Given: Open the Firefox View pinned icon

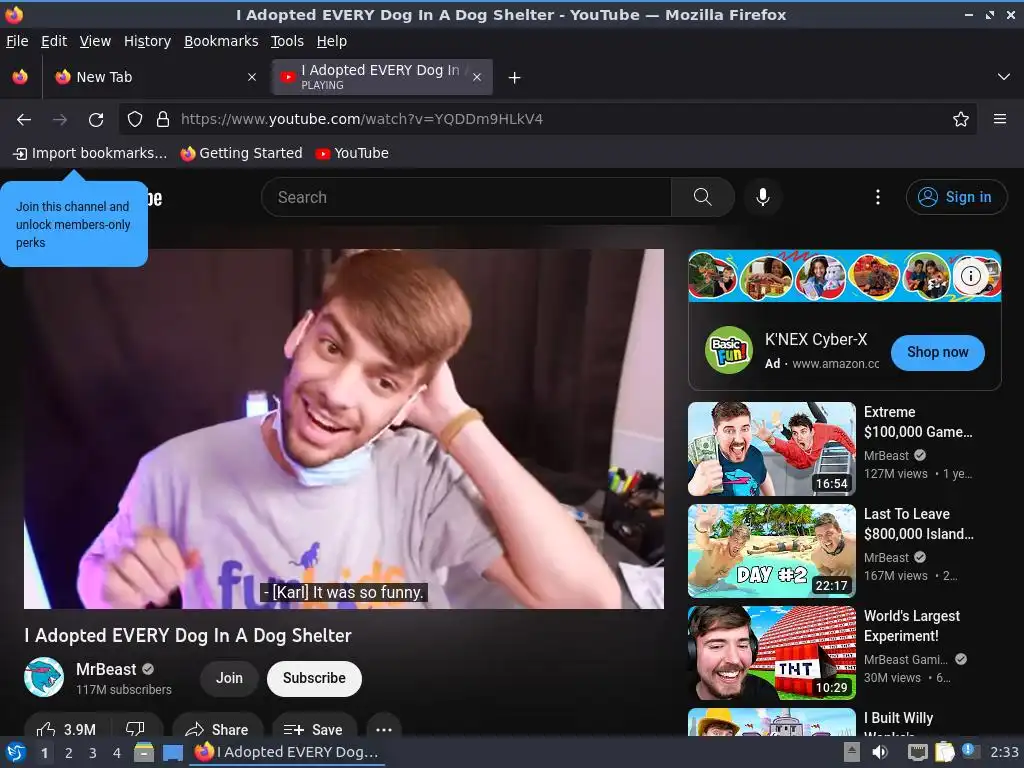Looking at the screenshot, I should click(20, 77).
